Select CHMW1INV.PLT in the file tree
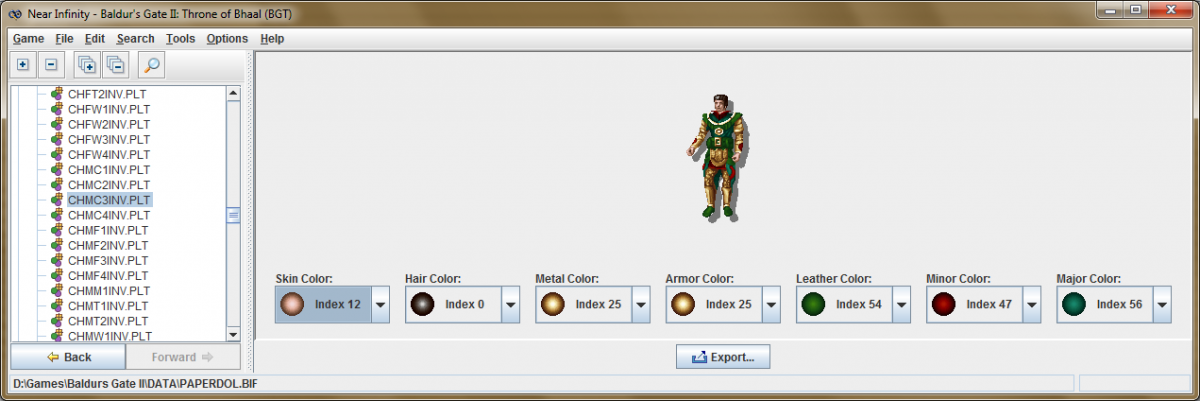 click(109, 335)
